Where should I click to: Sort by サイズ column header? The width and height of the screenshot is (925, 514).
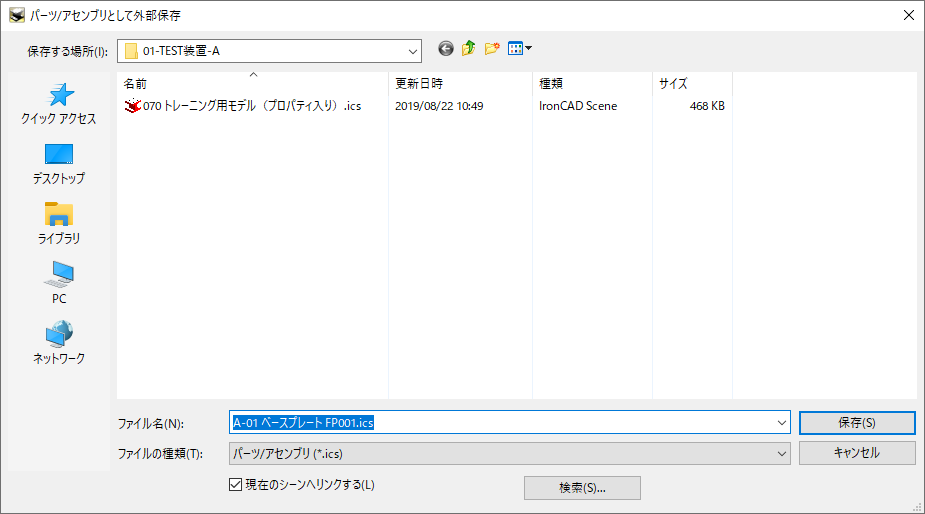pos(692,83)
